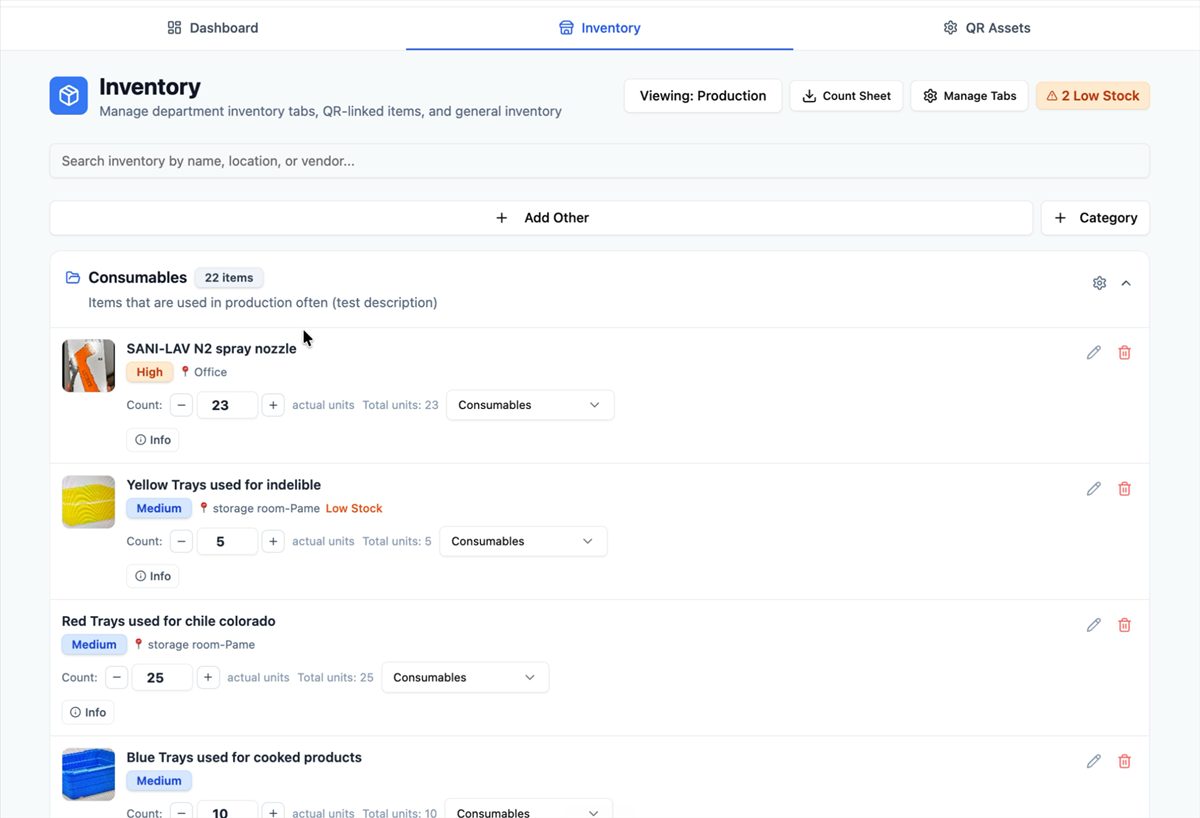This screenshot has width=1200, height=818.
Task: Switch to the Inventory tab
Action: click(x=599, y=28)
